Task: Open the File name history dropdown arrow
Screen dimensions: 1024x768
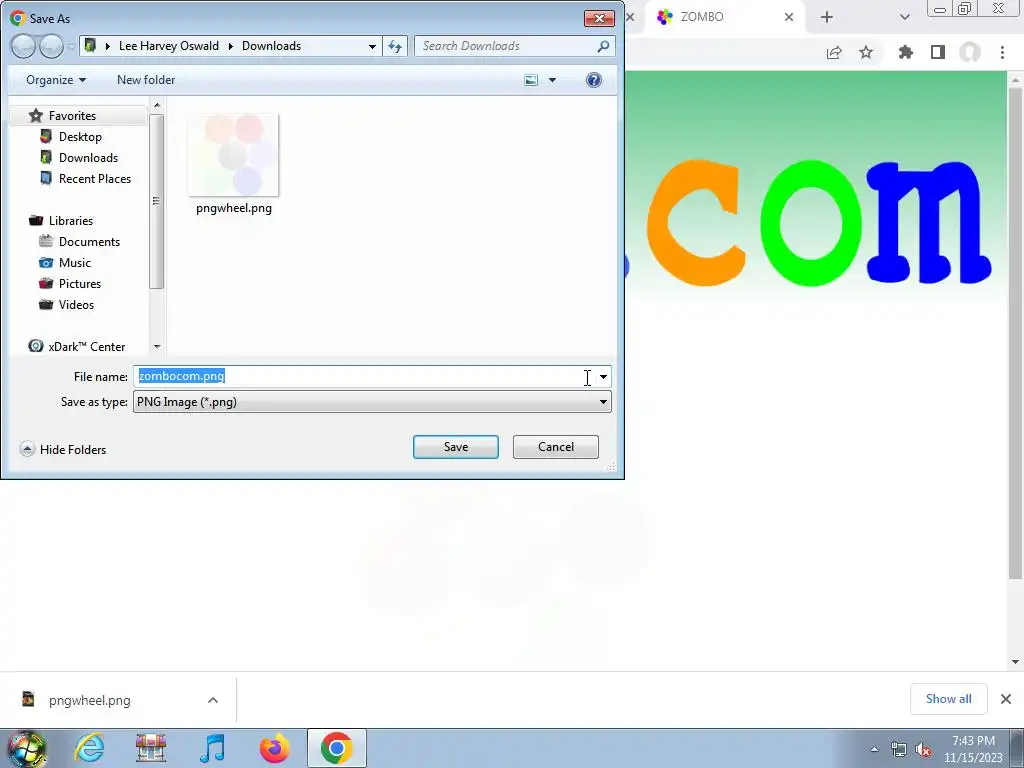Action: click(x=603, y=377)
